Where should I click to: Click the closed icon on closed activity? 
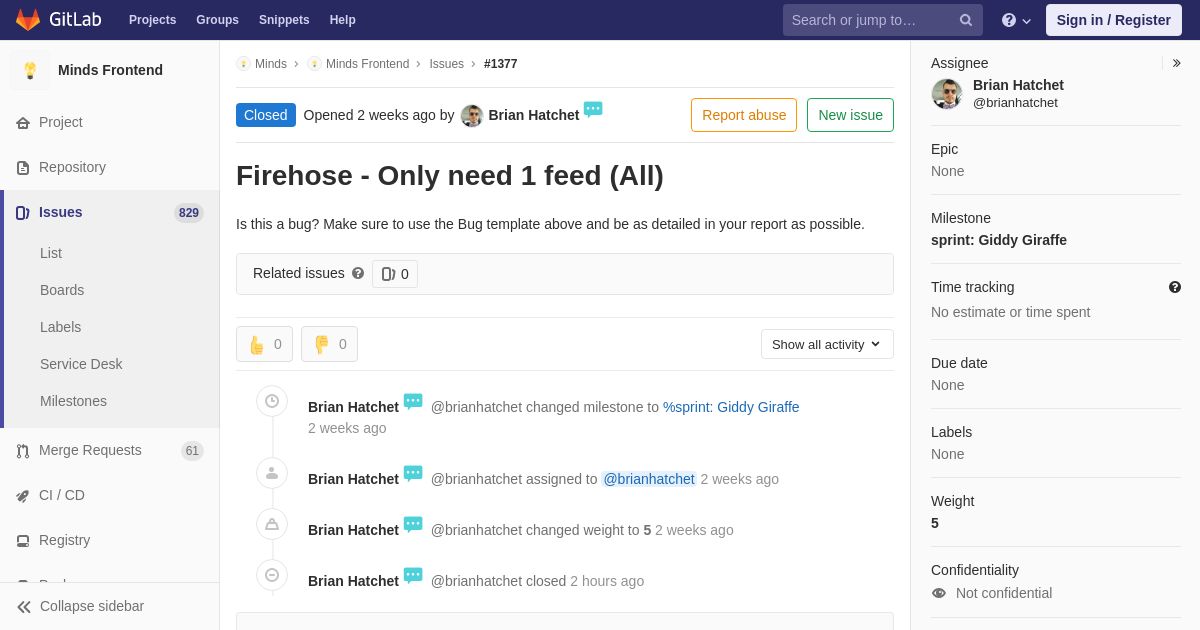click(272, 575)
